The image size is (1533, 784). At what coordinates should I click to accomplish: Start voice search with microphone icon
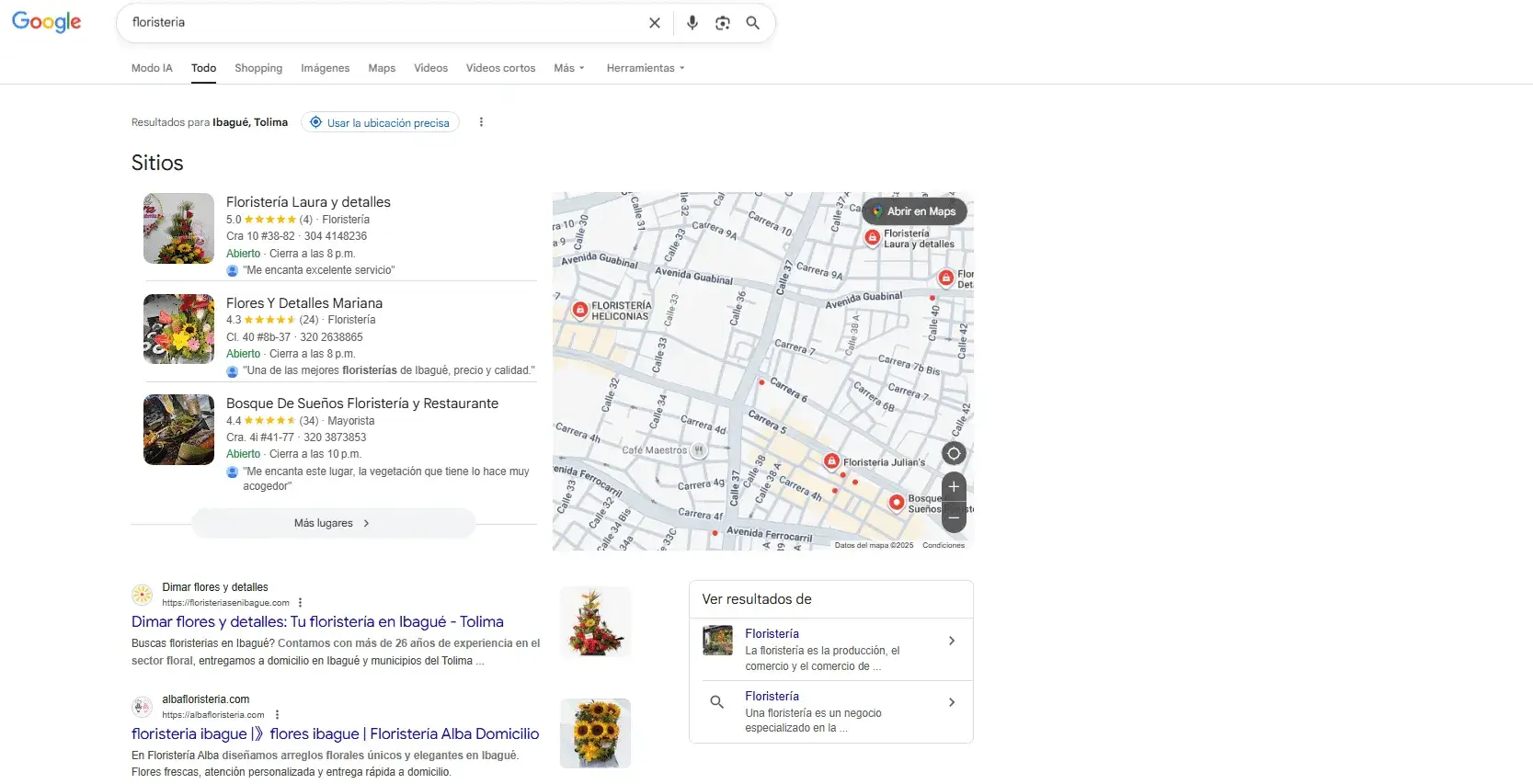point(692,23)
